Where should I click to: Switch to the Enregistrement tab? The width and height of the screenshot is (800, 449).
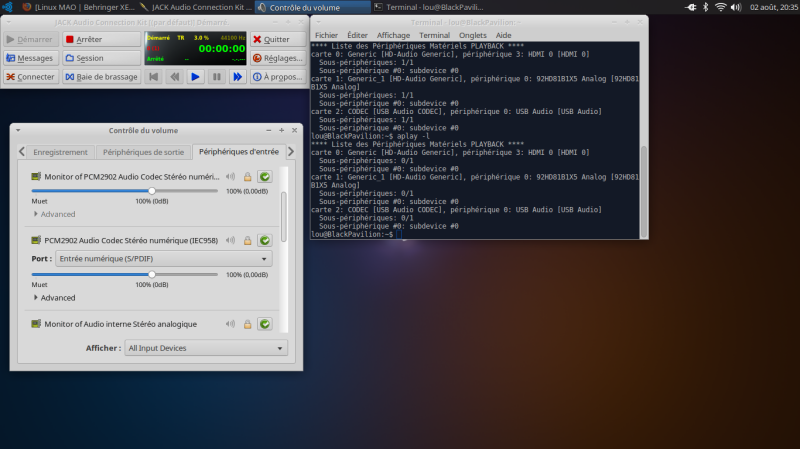pyautogui.click(x=60, y=152)
